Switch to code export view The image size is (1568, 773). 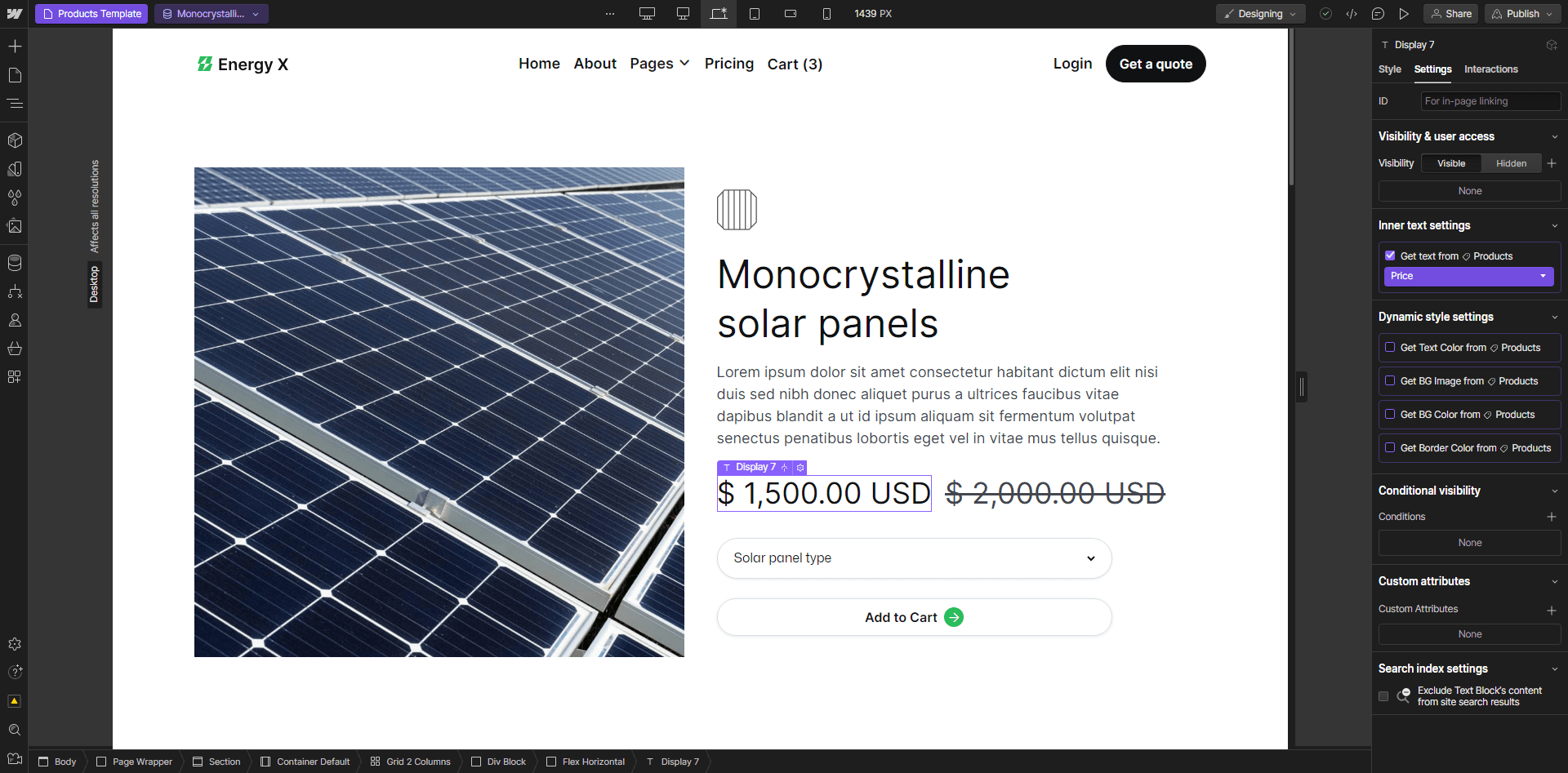tap(1352, 13)
